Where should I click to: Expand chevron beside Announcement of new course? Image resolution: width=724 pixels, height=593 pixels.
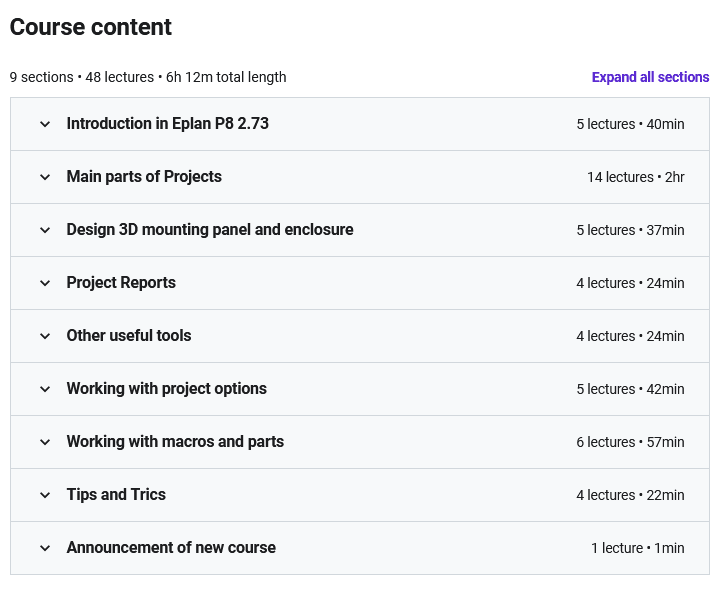point(45,548)
